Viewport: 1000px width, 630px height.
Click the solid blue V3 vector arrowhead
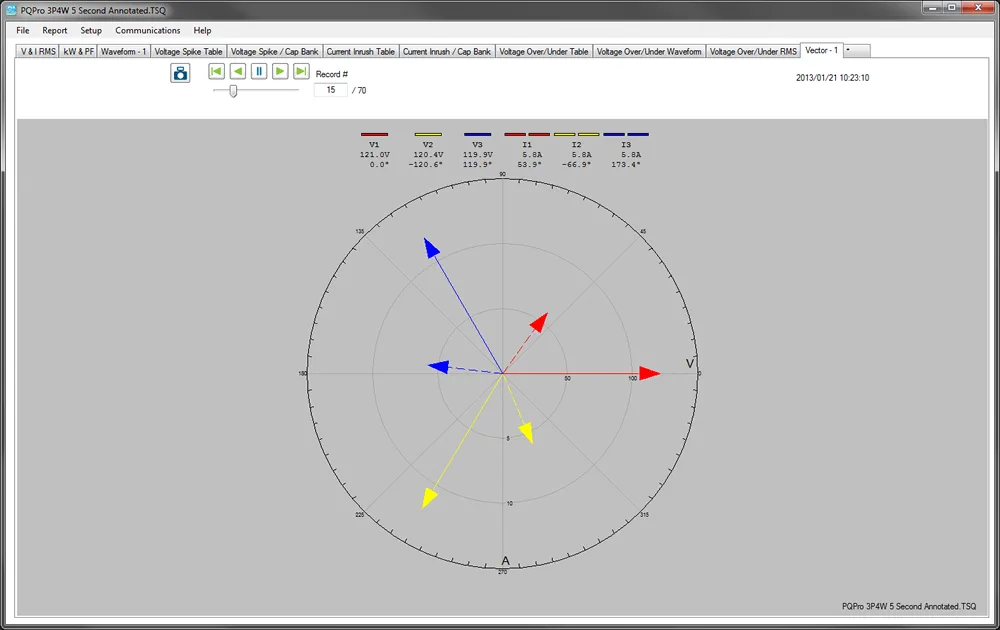tap(431, 248)
